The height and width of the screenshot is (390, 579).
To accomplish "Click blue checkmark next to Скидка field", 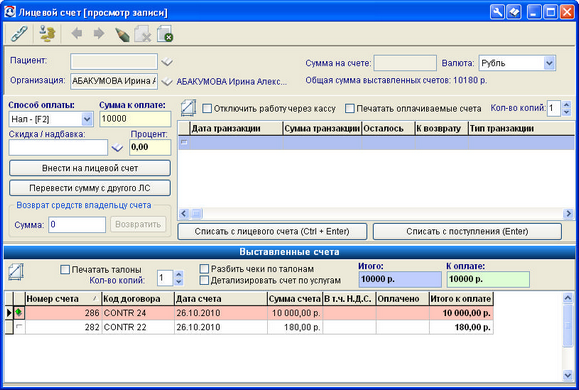I will [x=117, y=148].
